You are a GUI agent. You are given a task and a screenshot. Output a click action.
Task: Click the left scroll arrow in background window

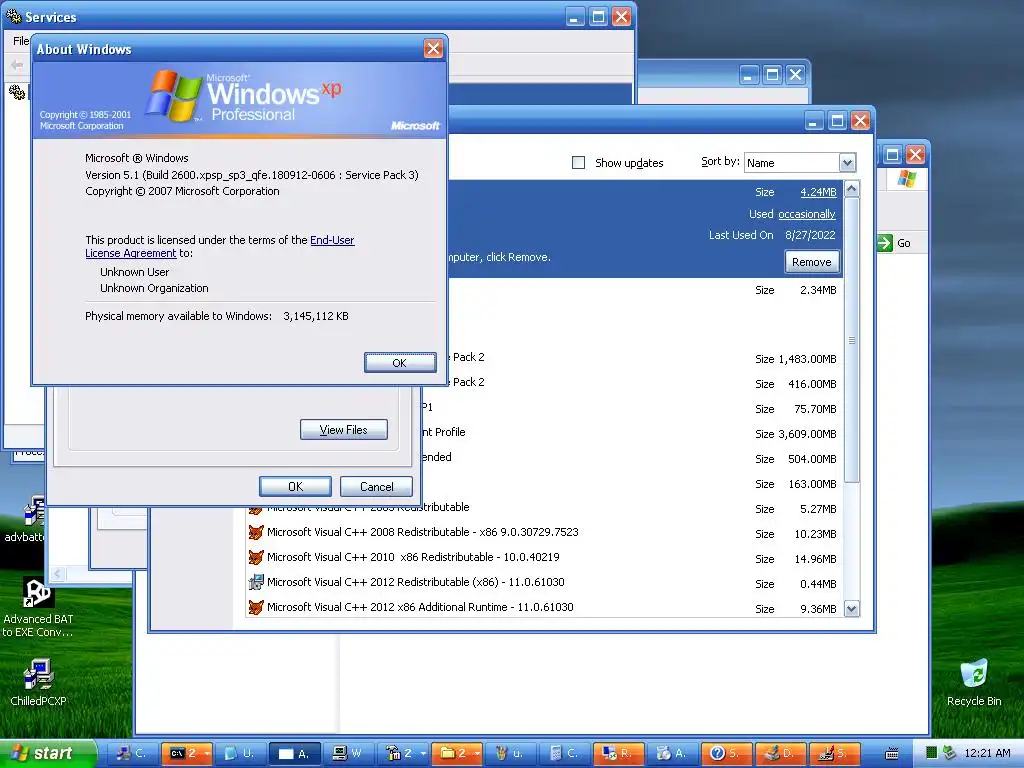coord(57,574)
